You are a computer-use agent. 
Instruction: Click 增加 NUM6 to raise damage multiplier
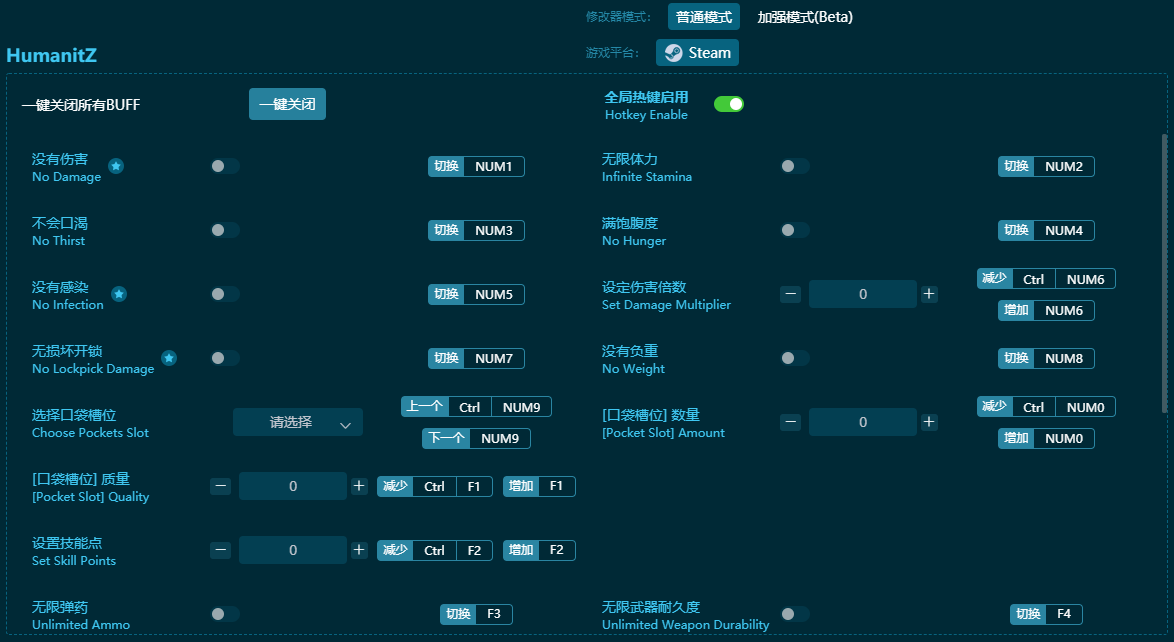click(1046, 310)
